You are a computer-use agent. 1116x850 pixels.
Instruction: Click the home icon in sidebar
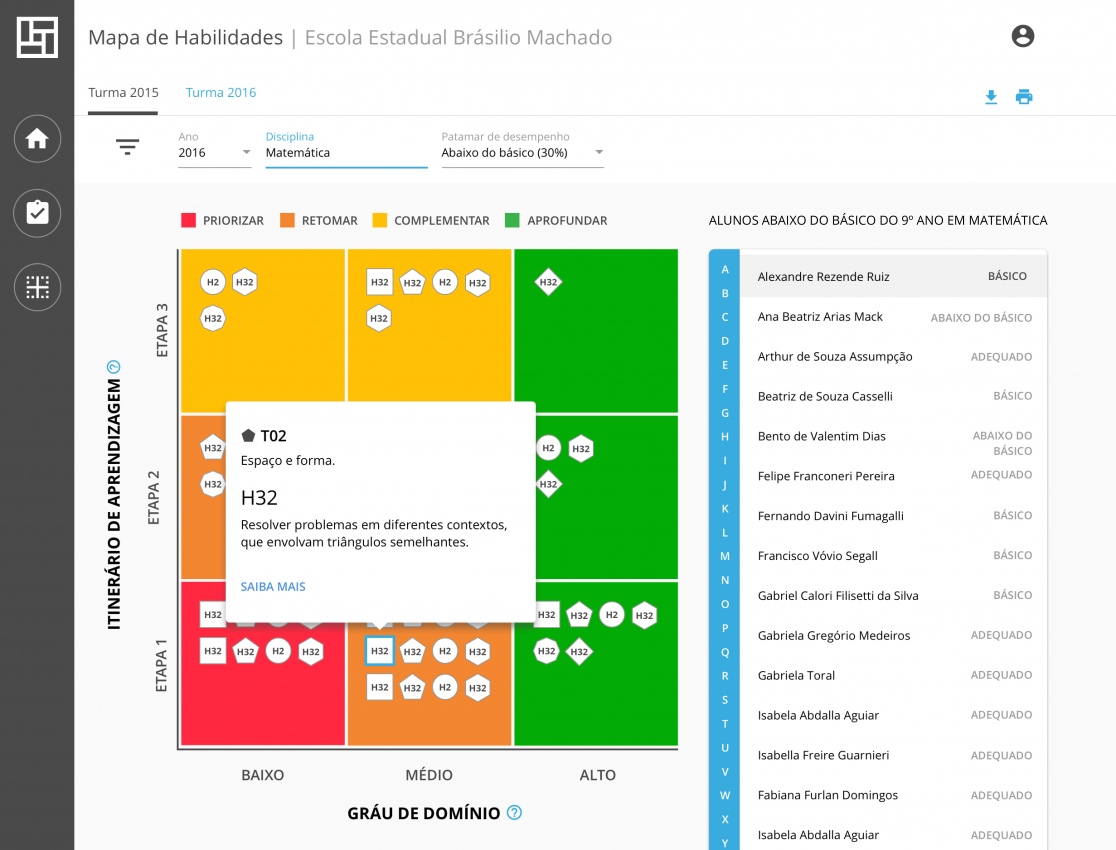pyautogui.click(x=37, y=139)
